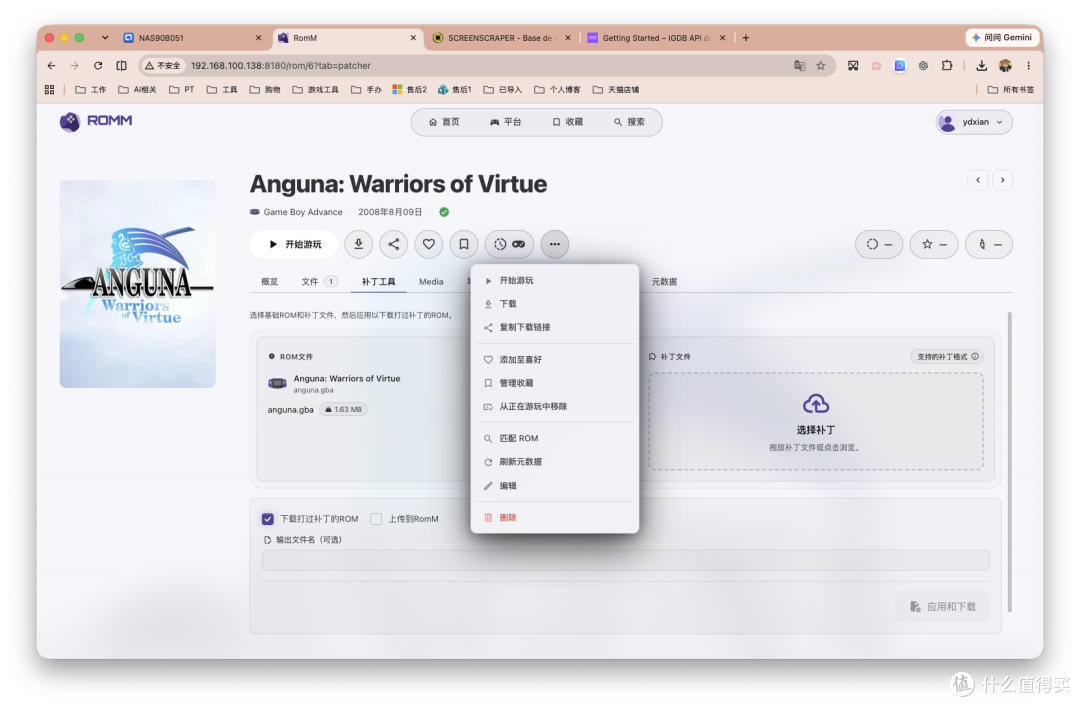Select the Patcher (补丁工具) tab
The width and height of the screenshot is (1080, 707).
tap(378, 281)
